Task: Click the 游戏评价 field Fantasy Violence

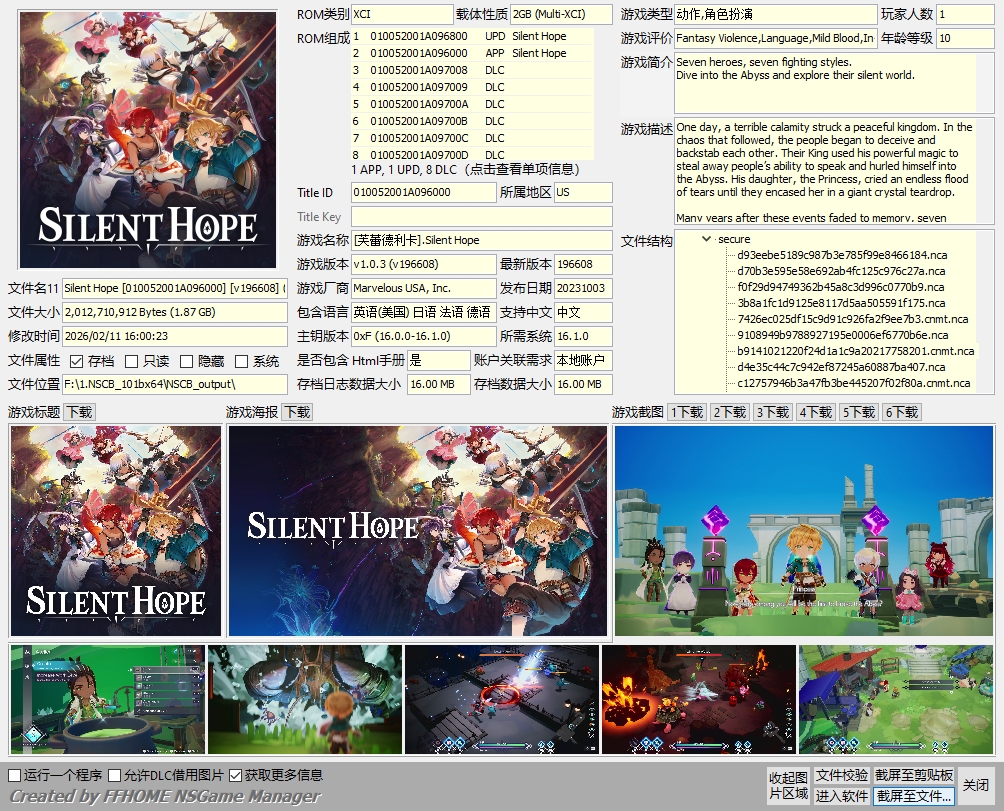Action: (x=775, y=38)
